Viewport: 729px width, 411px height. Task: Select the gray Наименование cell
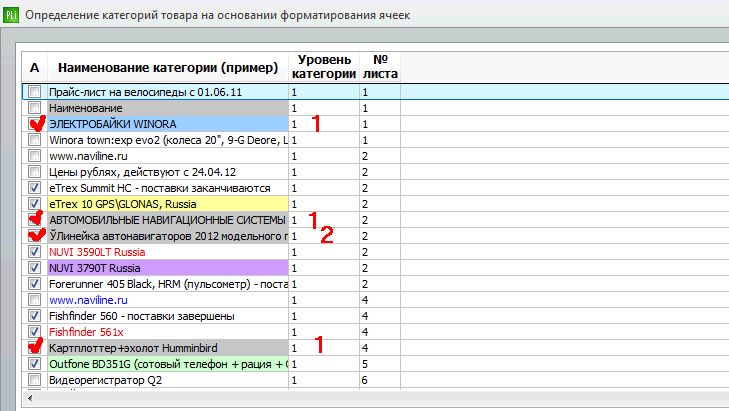click(x=168, y=108)
